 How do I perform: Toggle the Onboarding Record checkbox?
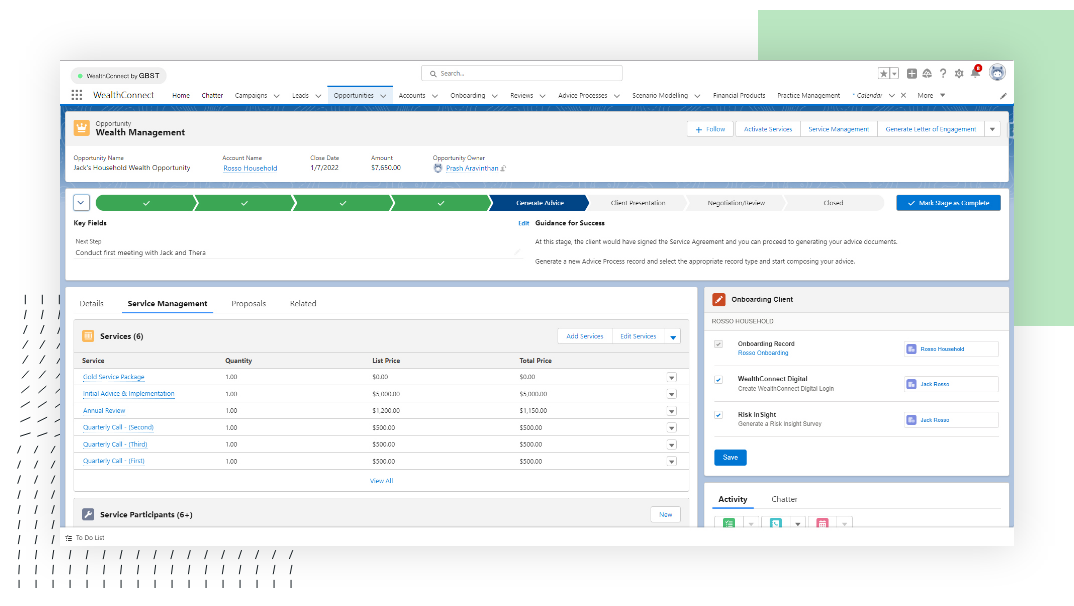[719, 344]
